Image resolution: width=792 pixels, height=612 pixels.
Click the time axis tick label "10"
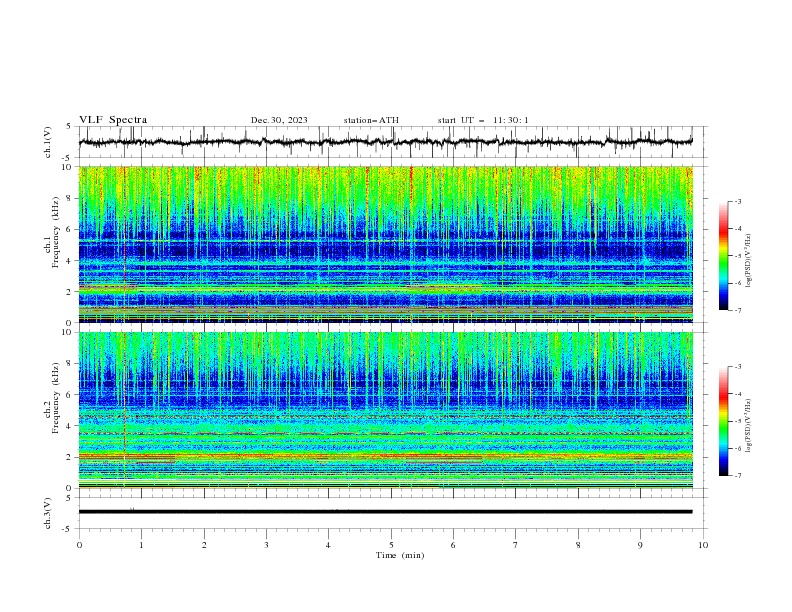pos(703,545)
